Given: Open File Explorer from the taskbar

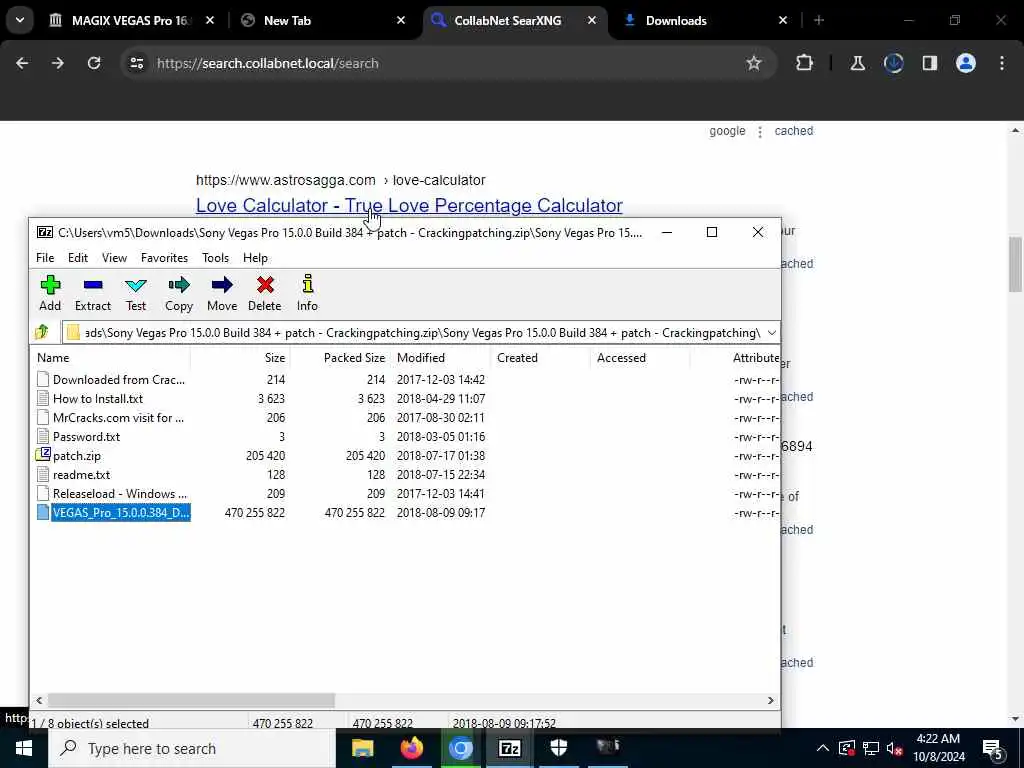Looking at the screenshot, I should coord(362,748).
